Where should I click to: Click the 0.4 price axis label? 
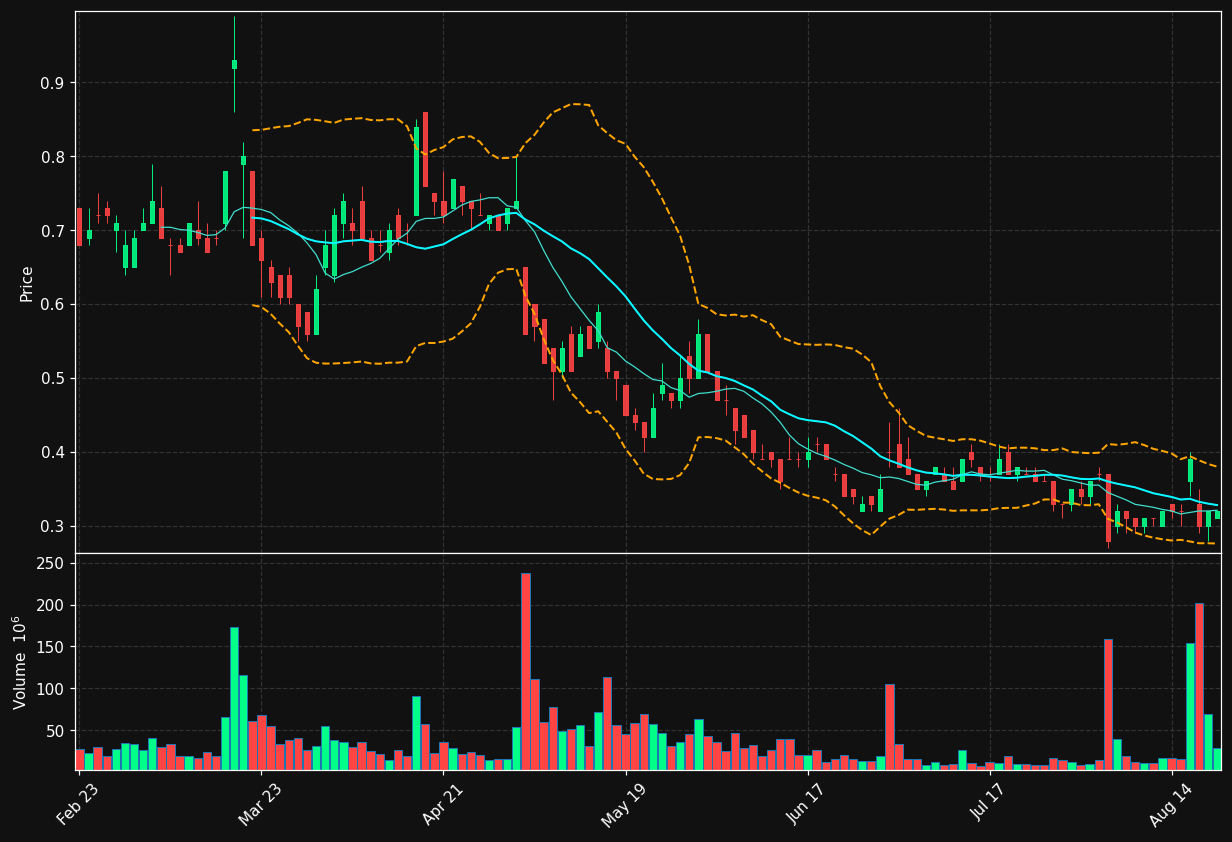coord(52,453)
